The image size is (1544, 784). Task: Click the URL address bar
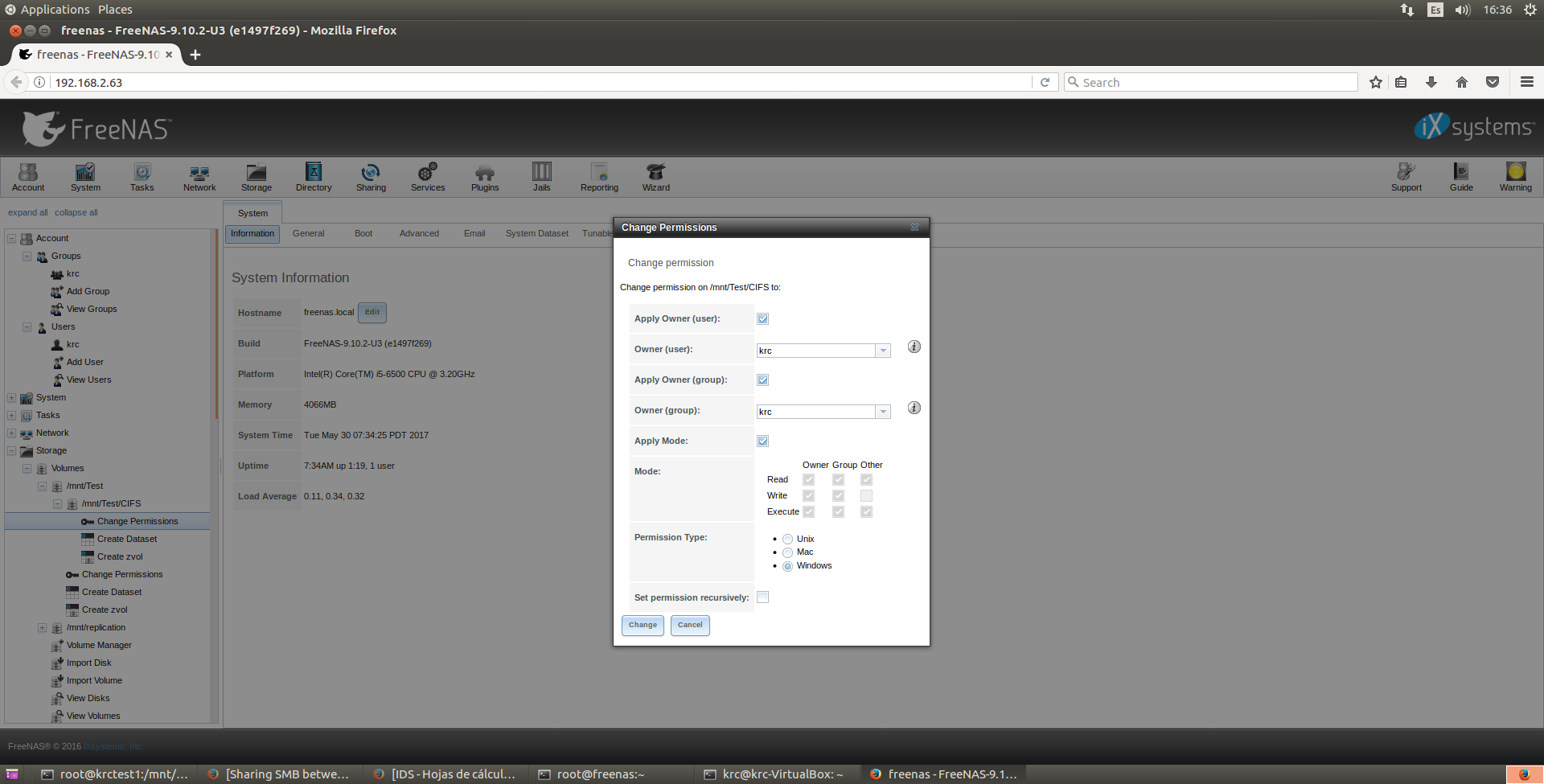coord(541,82)
